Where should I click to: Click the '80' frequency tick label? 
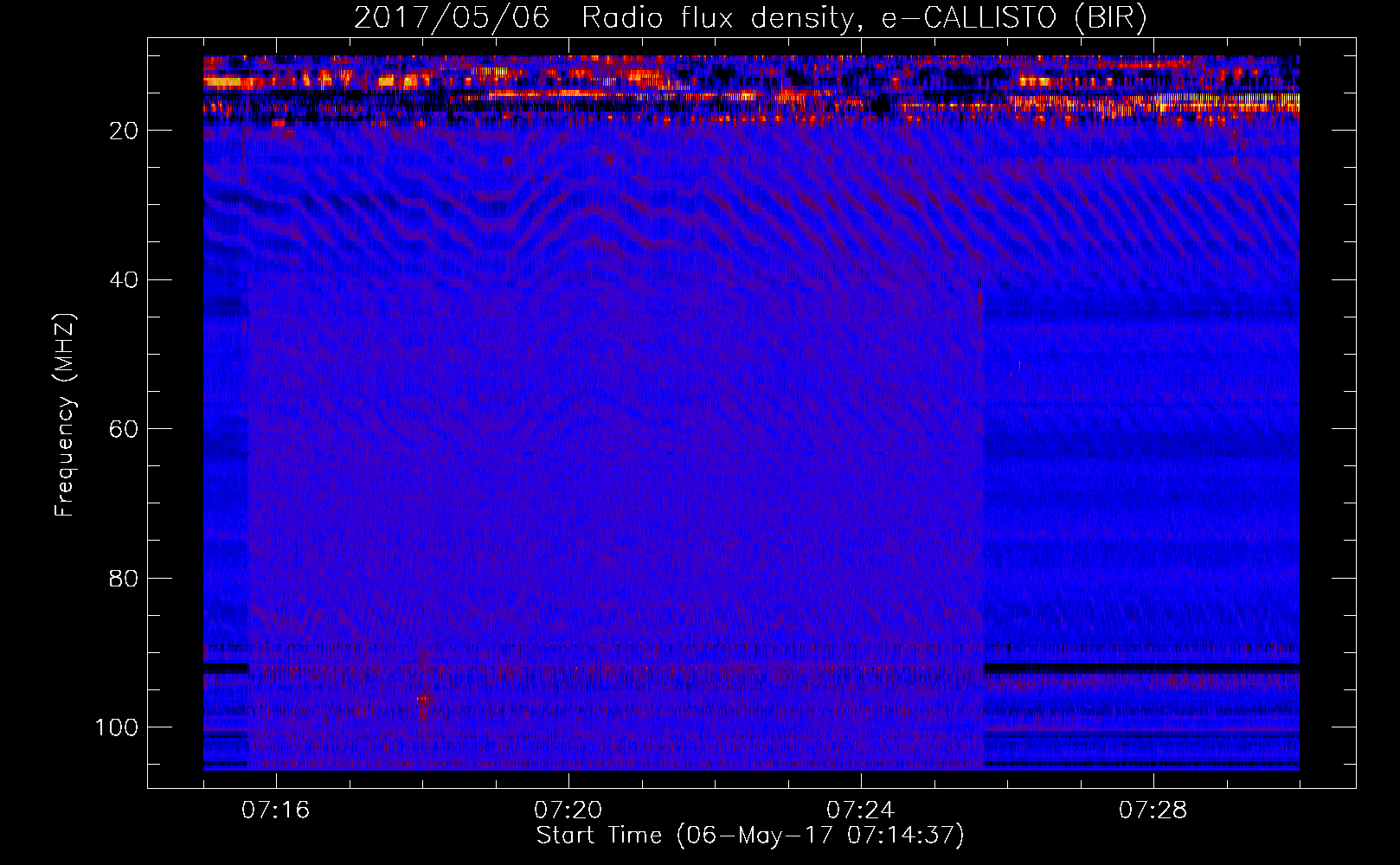tap(124, 578)
